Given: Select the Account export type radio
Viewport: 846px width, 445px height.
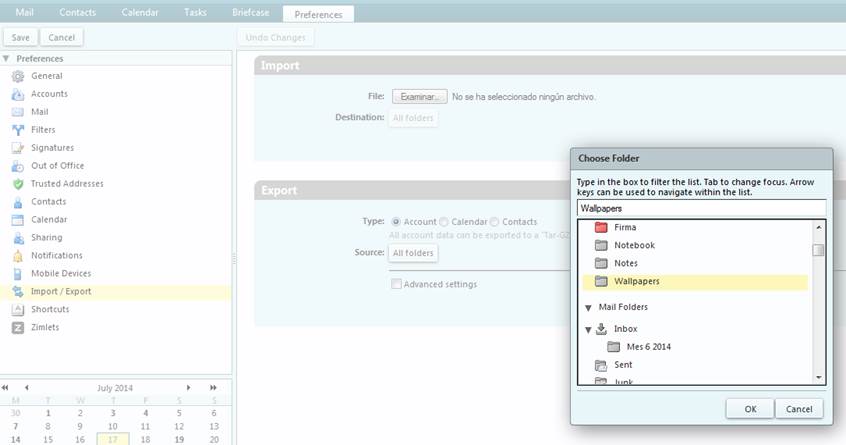Looking at the screenshot, I should tap(396, 222).
